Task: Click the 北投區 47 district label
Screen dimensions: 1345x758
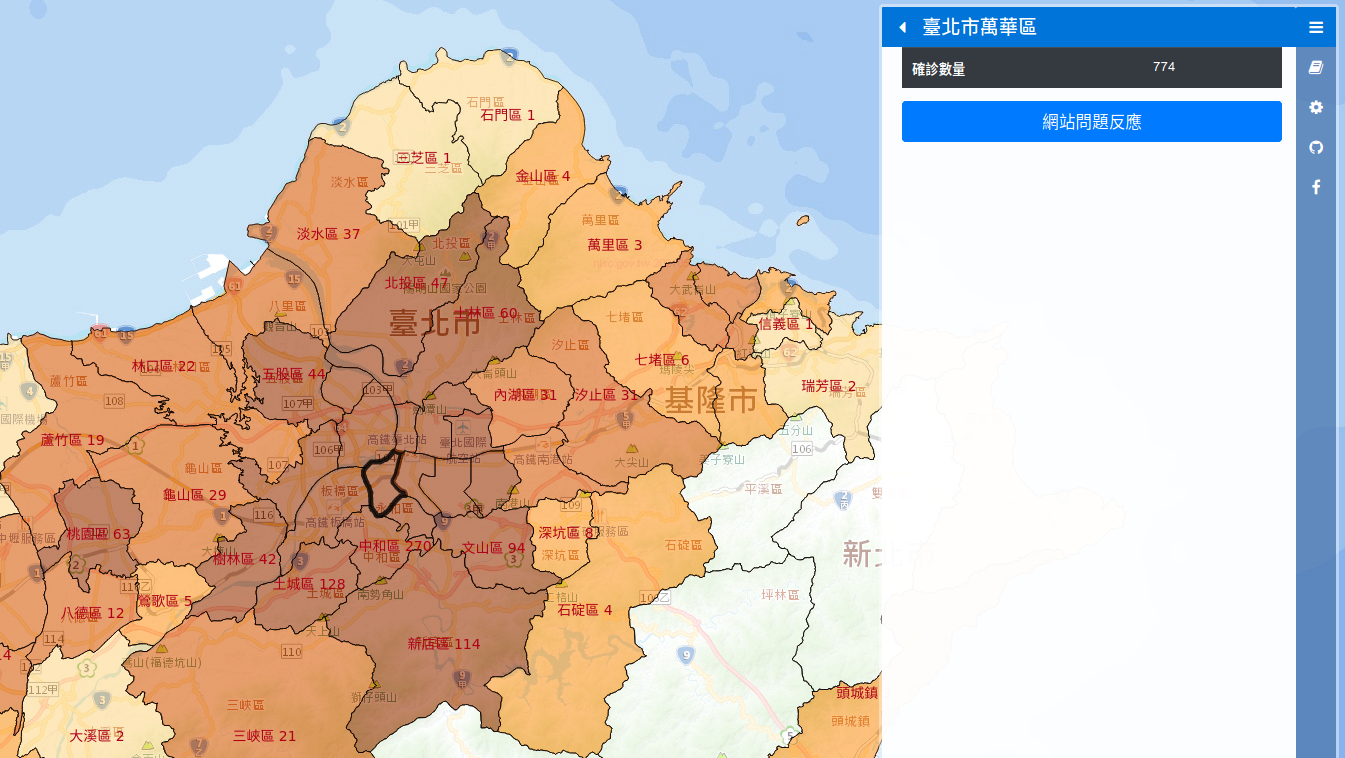Action: click(417, 283)
